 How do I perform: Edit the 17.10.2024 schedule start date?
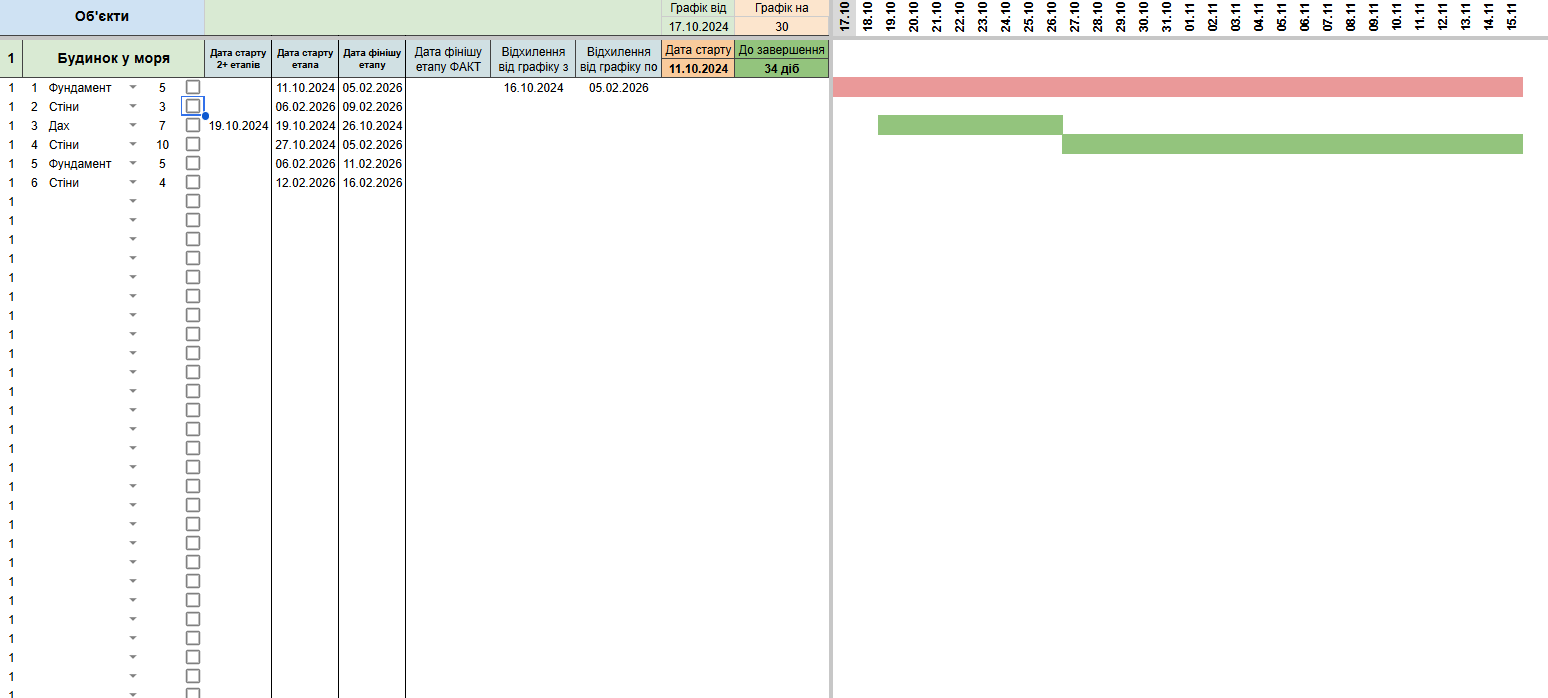(x=698, y=27)
